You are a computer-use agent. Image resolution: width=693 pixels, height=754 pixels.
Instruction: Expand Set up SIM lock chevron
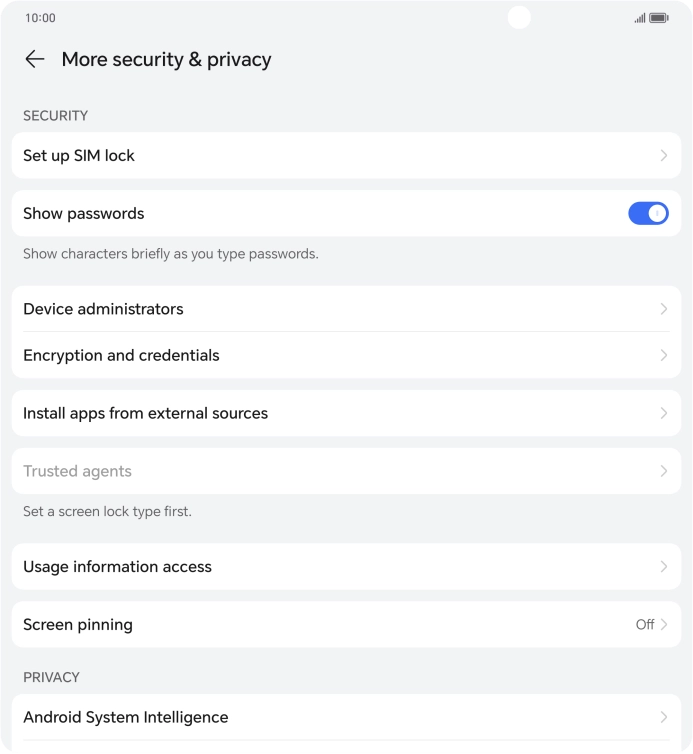pos(663,156)
